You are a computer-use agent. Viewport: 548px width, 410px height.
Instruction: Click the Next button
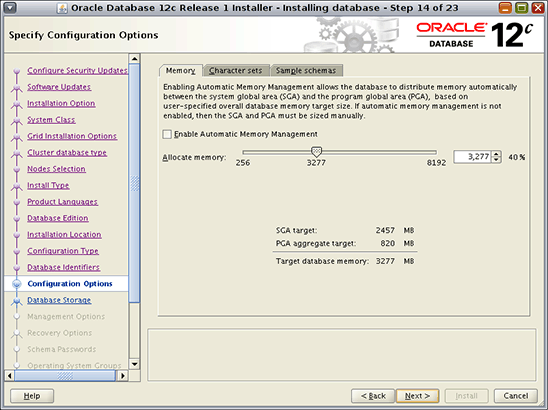tap(417, 396)
